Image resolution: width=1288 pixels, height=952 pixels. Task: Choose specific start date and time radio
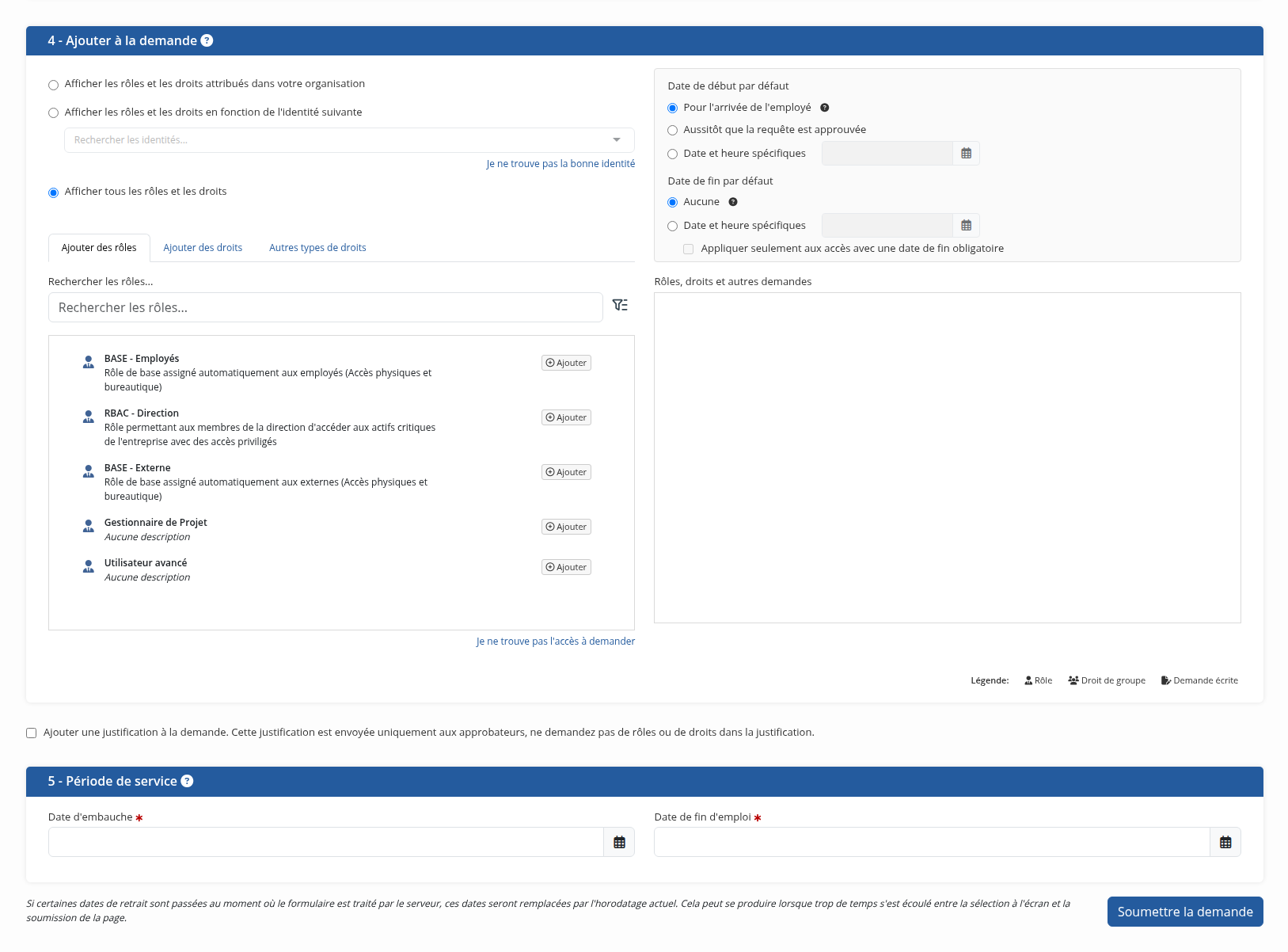tap(673, 154)
